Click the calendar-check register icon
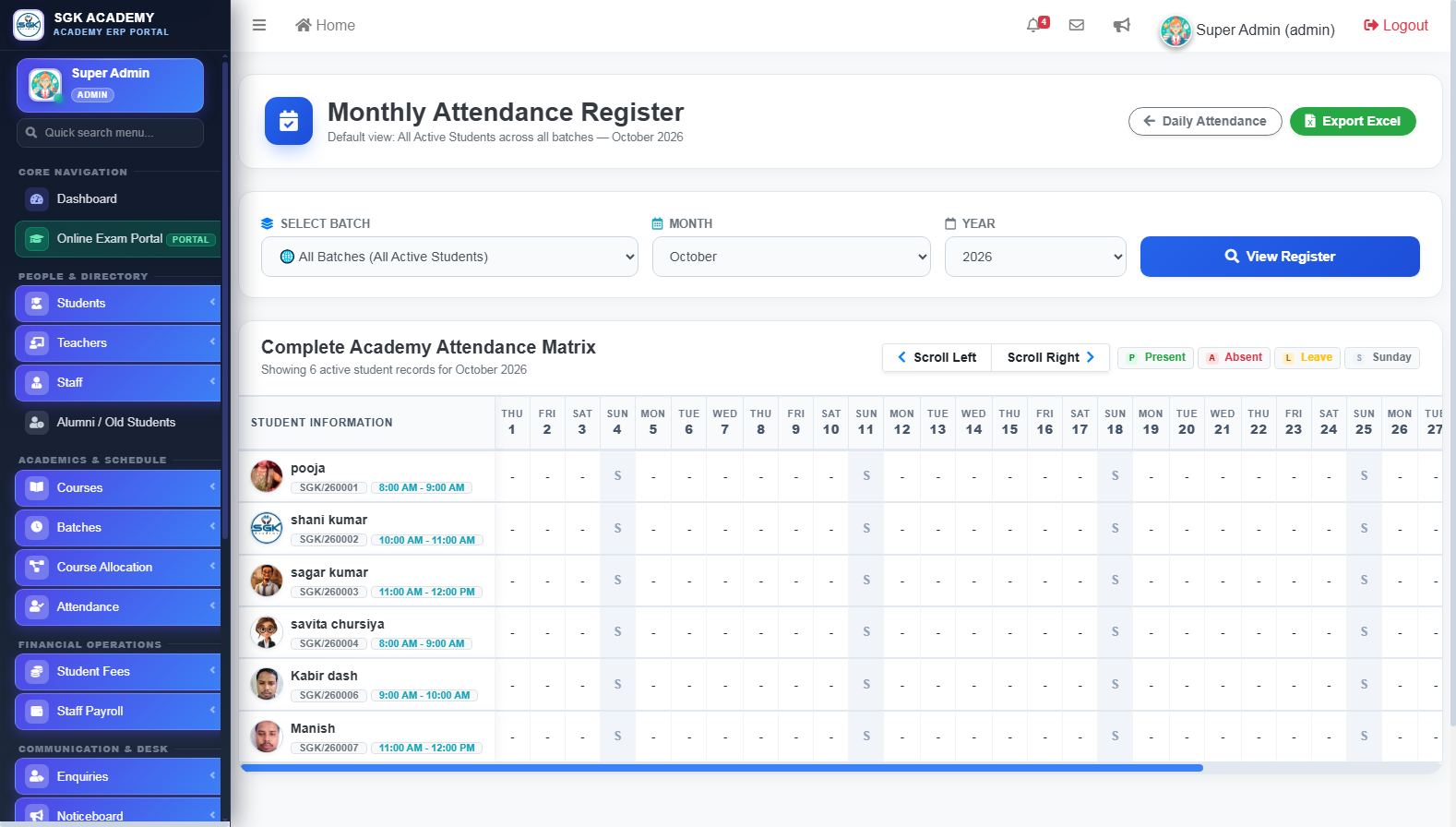This screenshot has height=827, width=1456. point(289,121)
